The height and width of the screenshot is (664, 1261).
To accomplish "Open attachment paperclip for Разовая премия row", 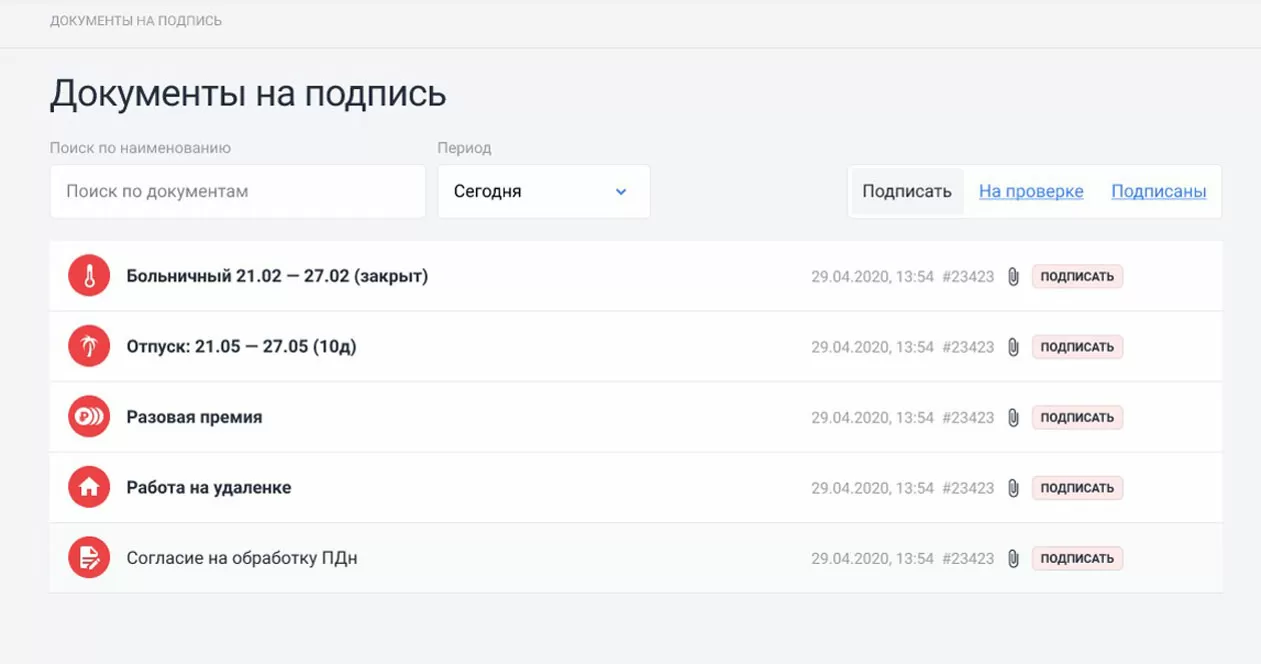I will click(x=1013, y=417).
